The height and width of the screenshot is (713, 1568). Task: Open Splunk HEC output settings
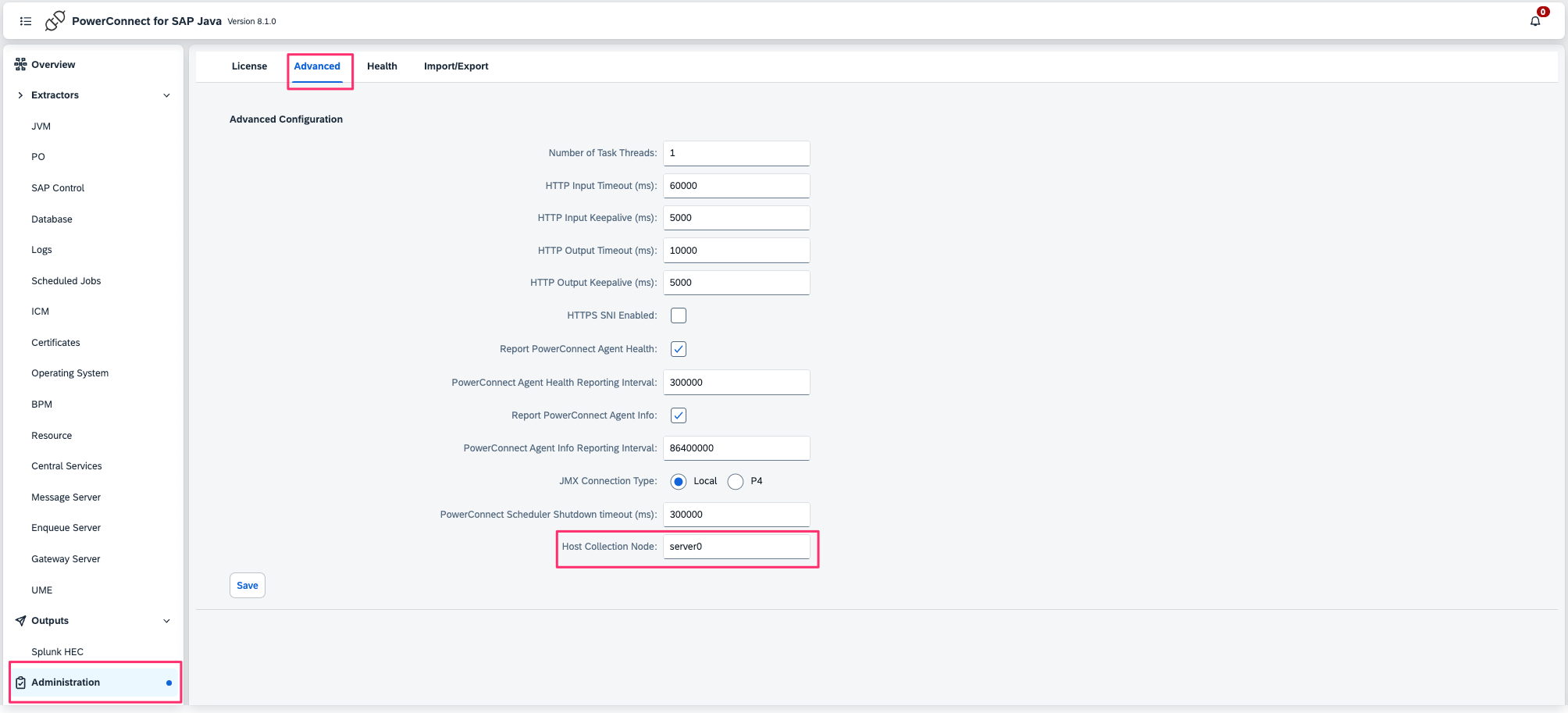tap(57, 652)
